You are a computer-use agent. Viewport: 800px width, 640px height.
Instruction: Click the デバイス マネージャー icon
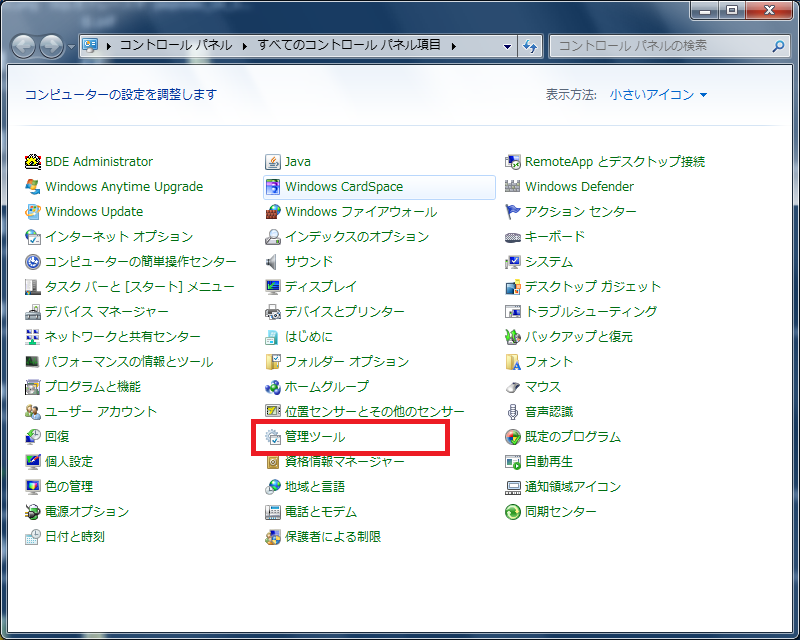33,312
